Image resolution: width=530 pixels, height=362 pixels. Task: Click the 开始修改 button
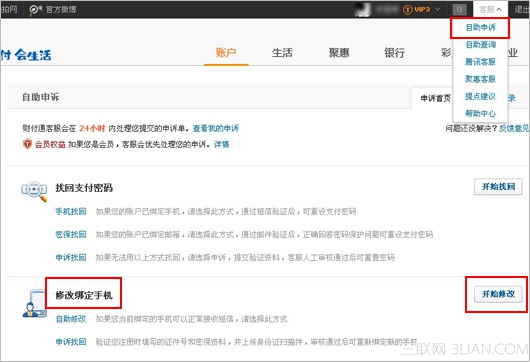pyautogui.click(x=498, y=294)
